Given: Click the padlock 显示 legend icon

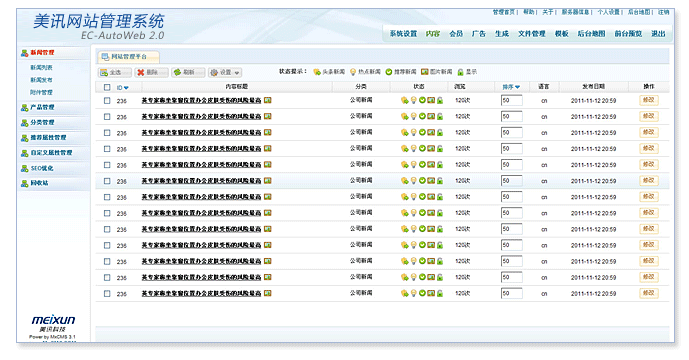Looking at the screenshot, I should pos(461,72).
